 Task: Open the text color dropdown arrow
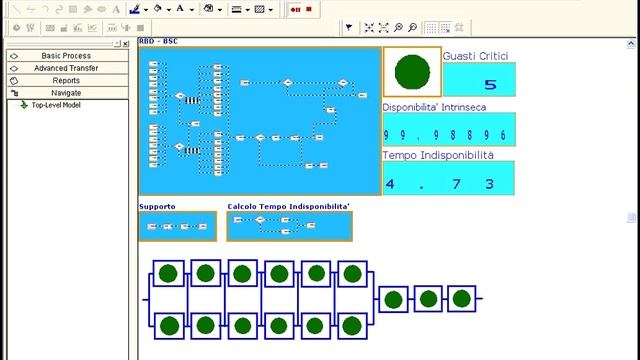click(191, 10)
